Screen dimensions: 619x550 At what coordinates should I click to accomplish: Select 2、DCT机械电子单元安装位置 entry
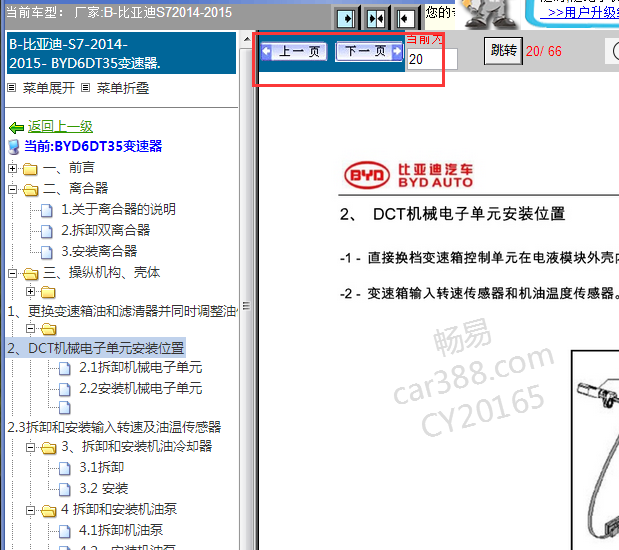tap(96, 348)
